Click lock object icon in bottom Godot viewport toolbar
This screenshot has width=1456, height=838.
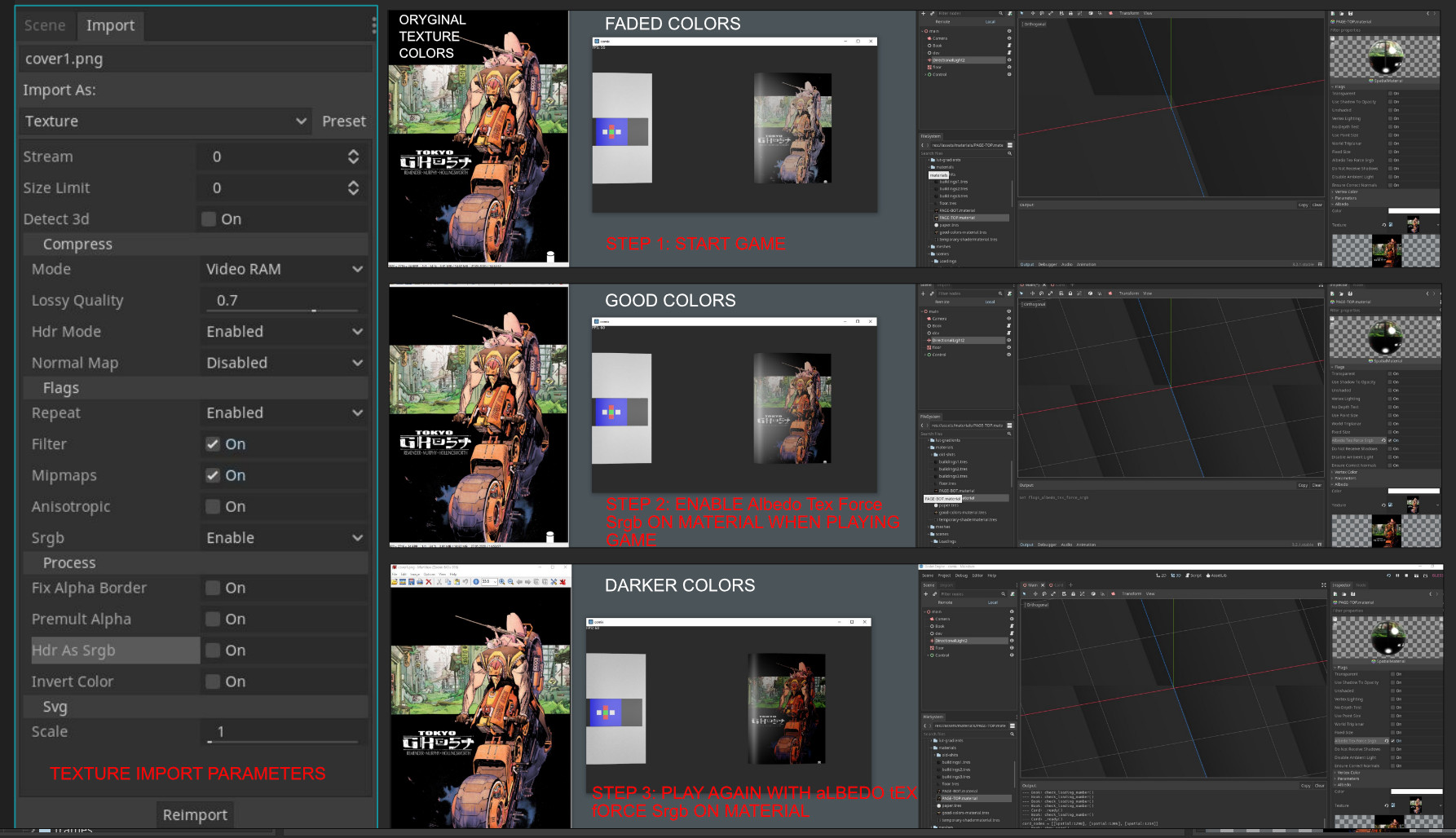click(x=1073, y=593)
